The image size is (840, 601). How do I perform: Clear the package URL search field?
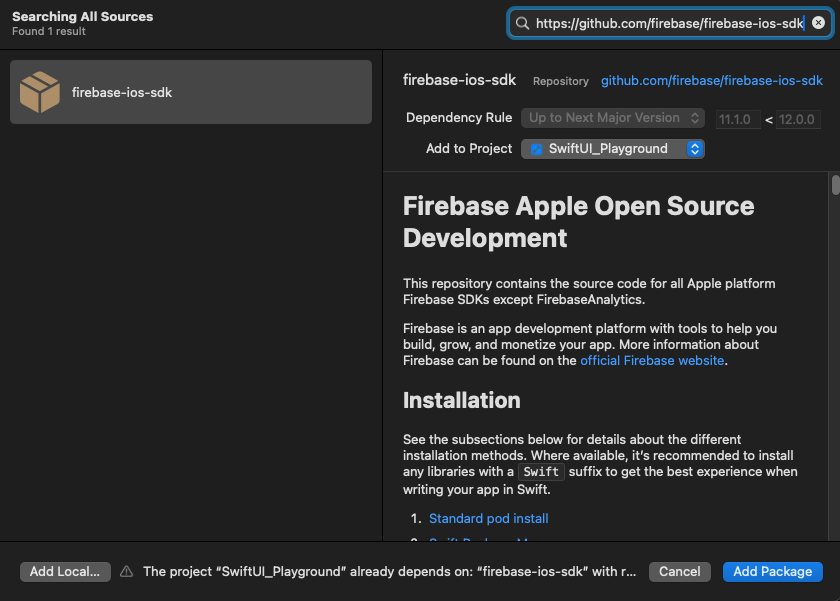pyautogui.click(x=818, y=22)
